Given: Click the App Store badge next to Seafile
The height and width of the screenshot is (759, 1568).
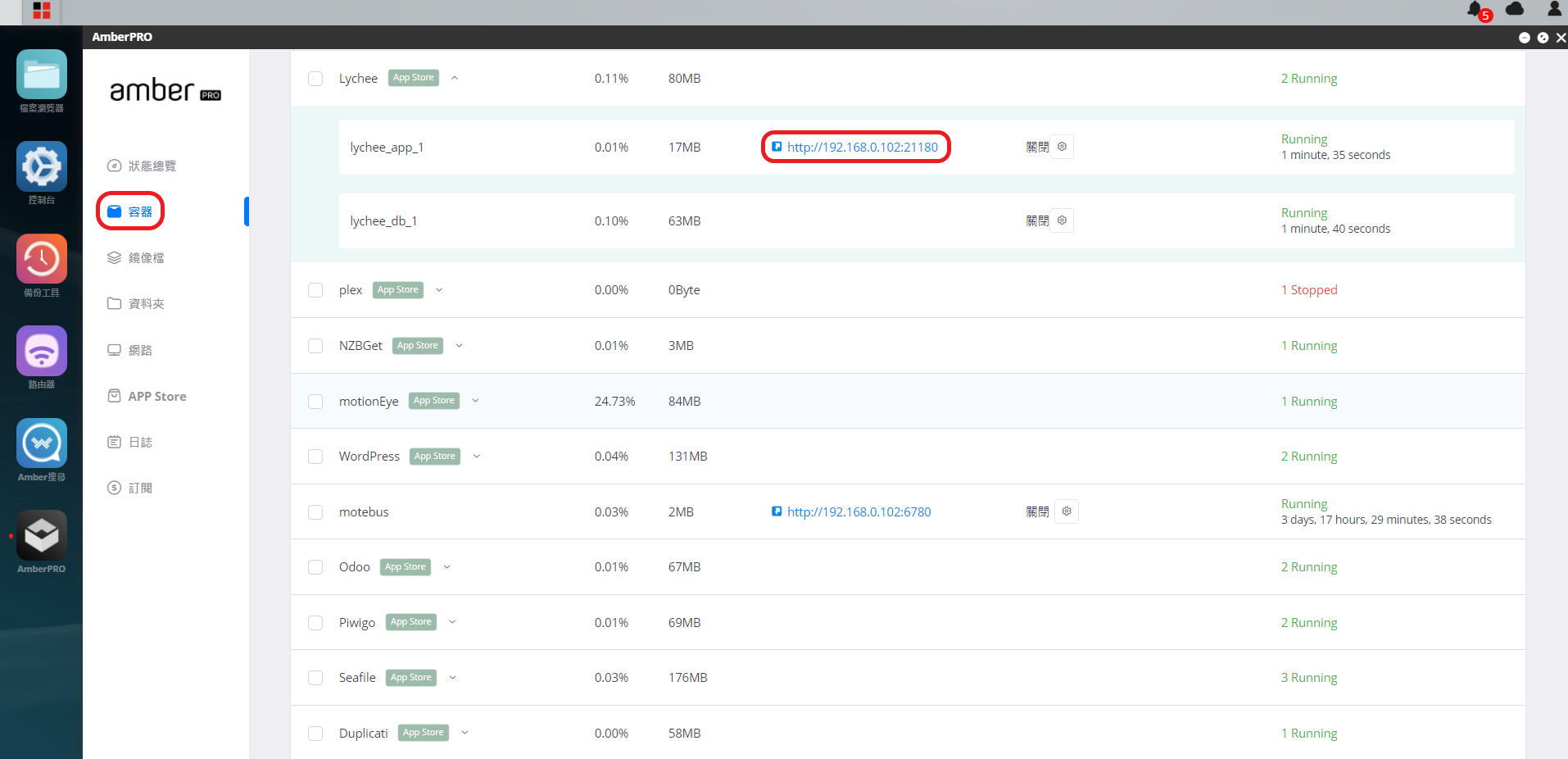Looking at the screenshot, I should click(x=411, y=678).
